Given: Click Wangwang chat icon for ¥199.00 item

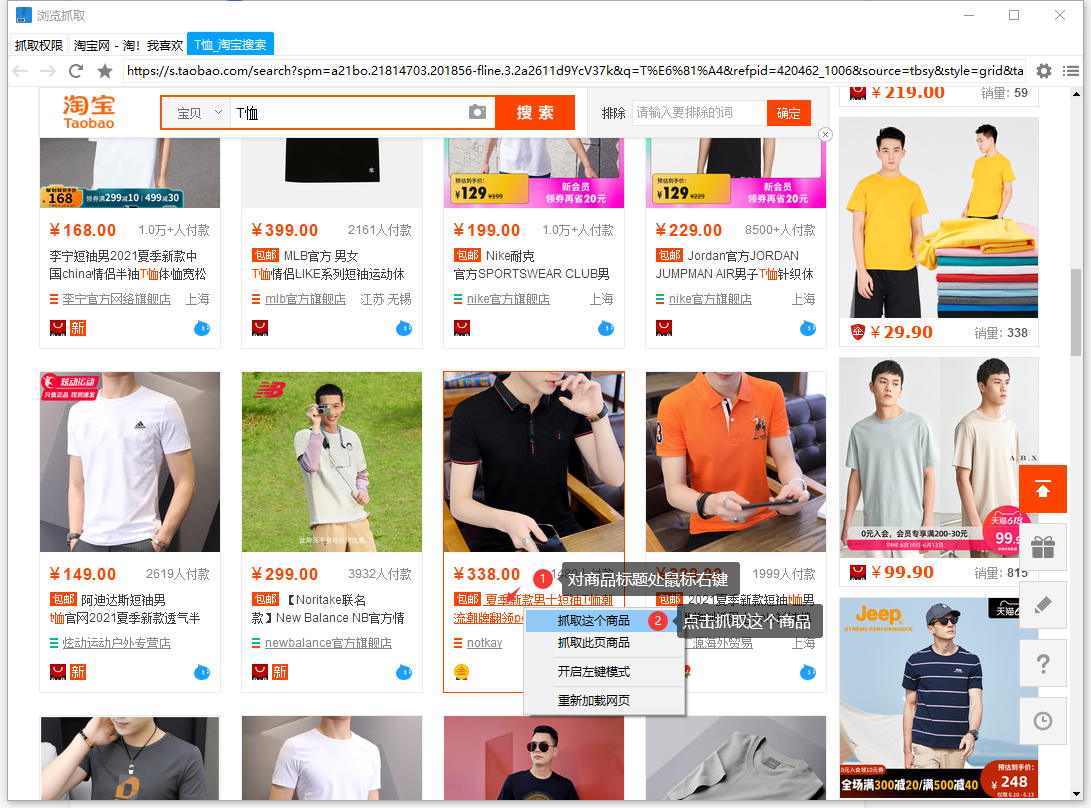Looking at the screenshot, I should click(606, 328).
